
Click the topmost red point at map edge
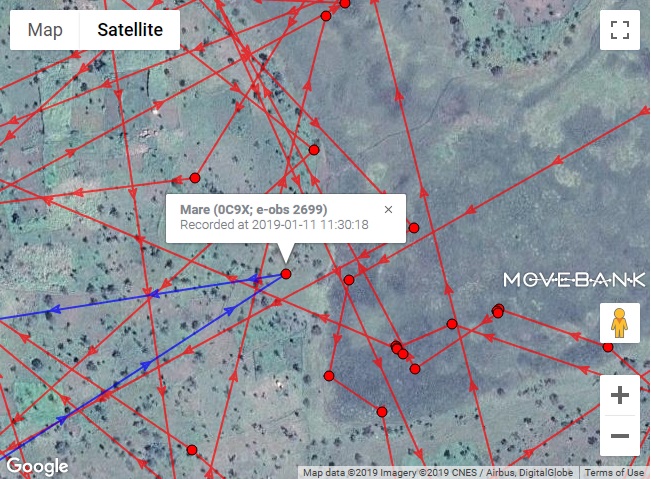345,4
